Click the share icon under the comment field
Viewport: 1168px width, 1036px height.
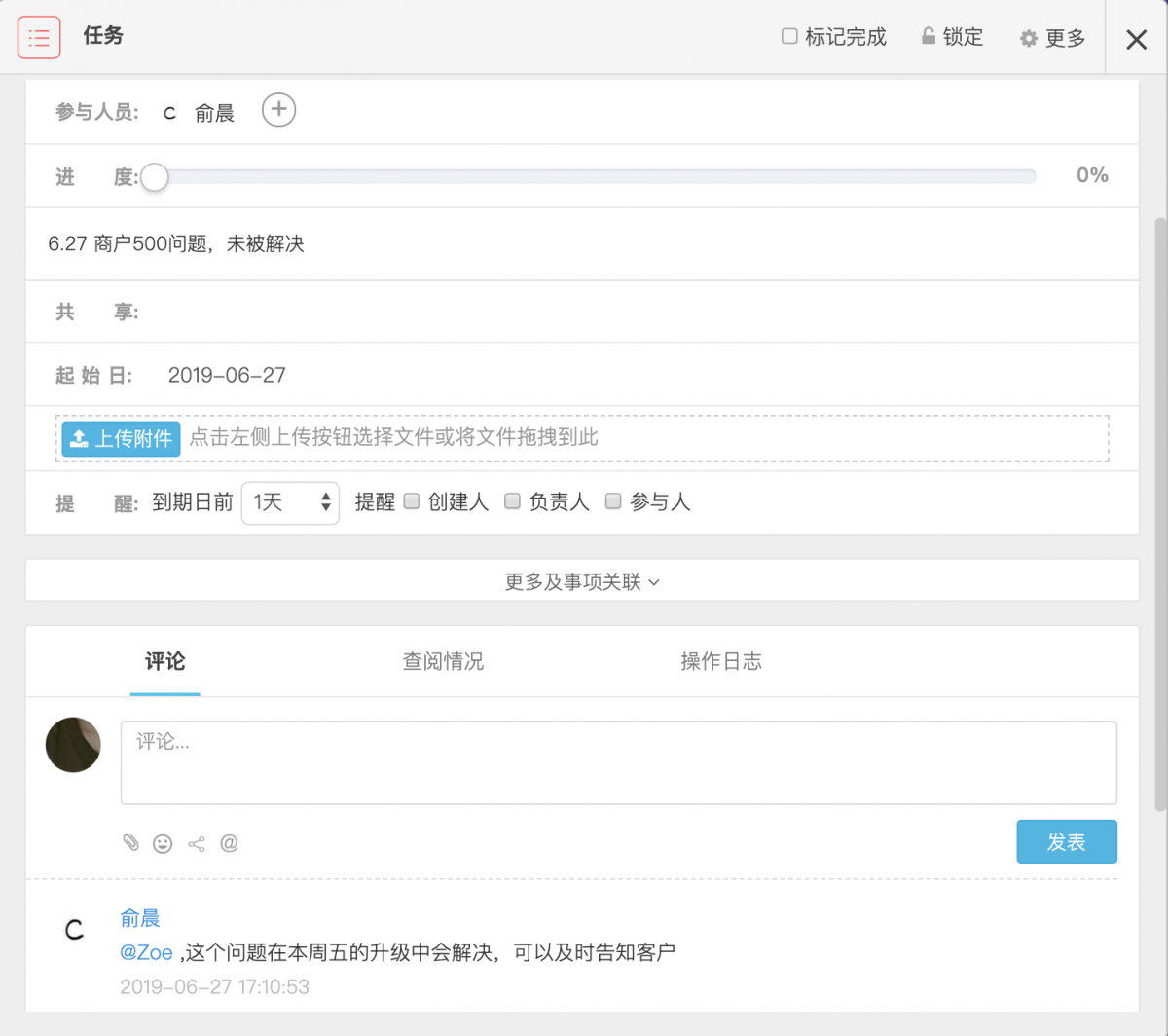[x=196, y=843]
